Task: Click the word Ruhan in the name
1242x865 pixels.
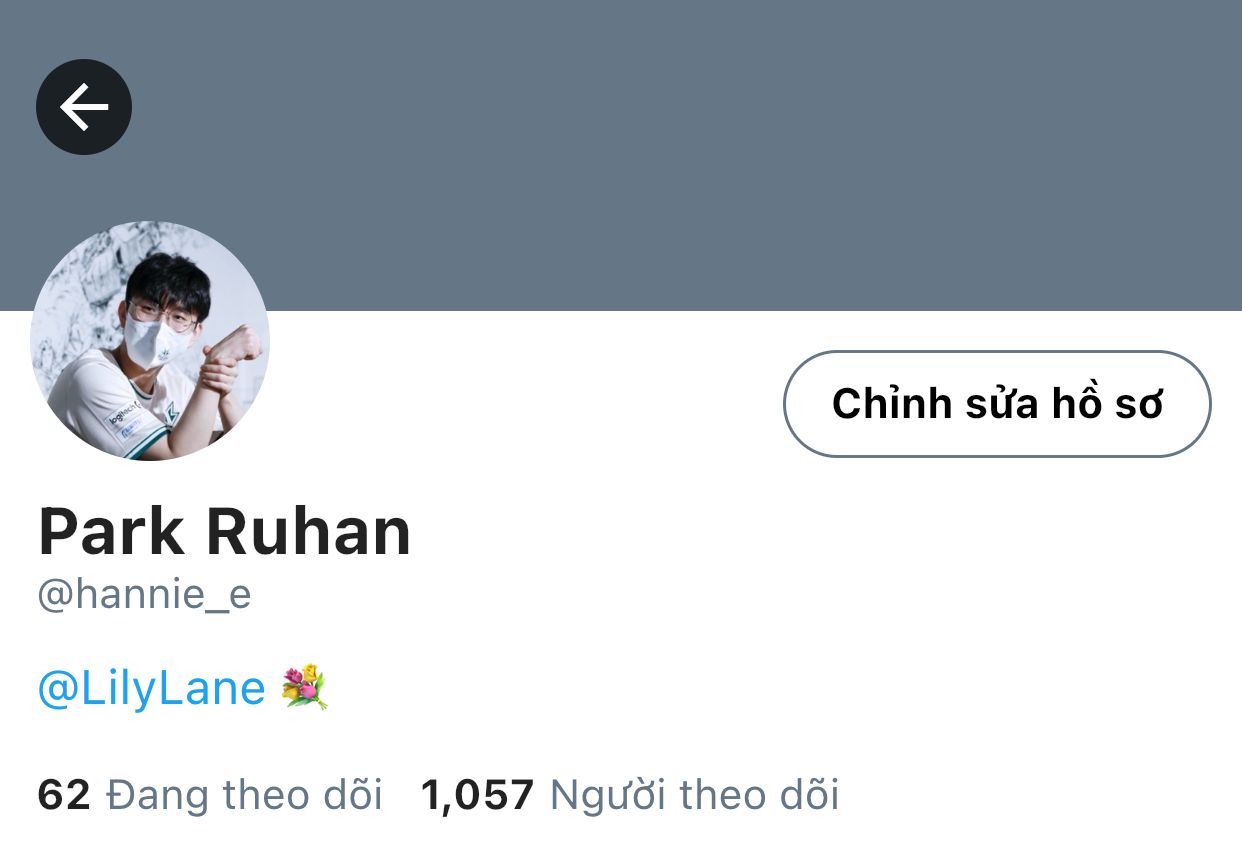Action: [x=309, y=531]
